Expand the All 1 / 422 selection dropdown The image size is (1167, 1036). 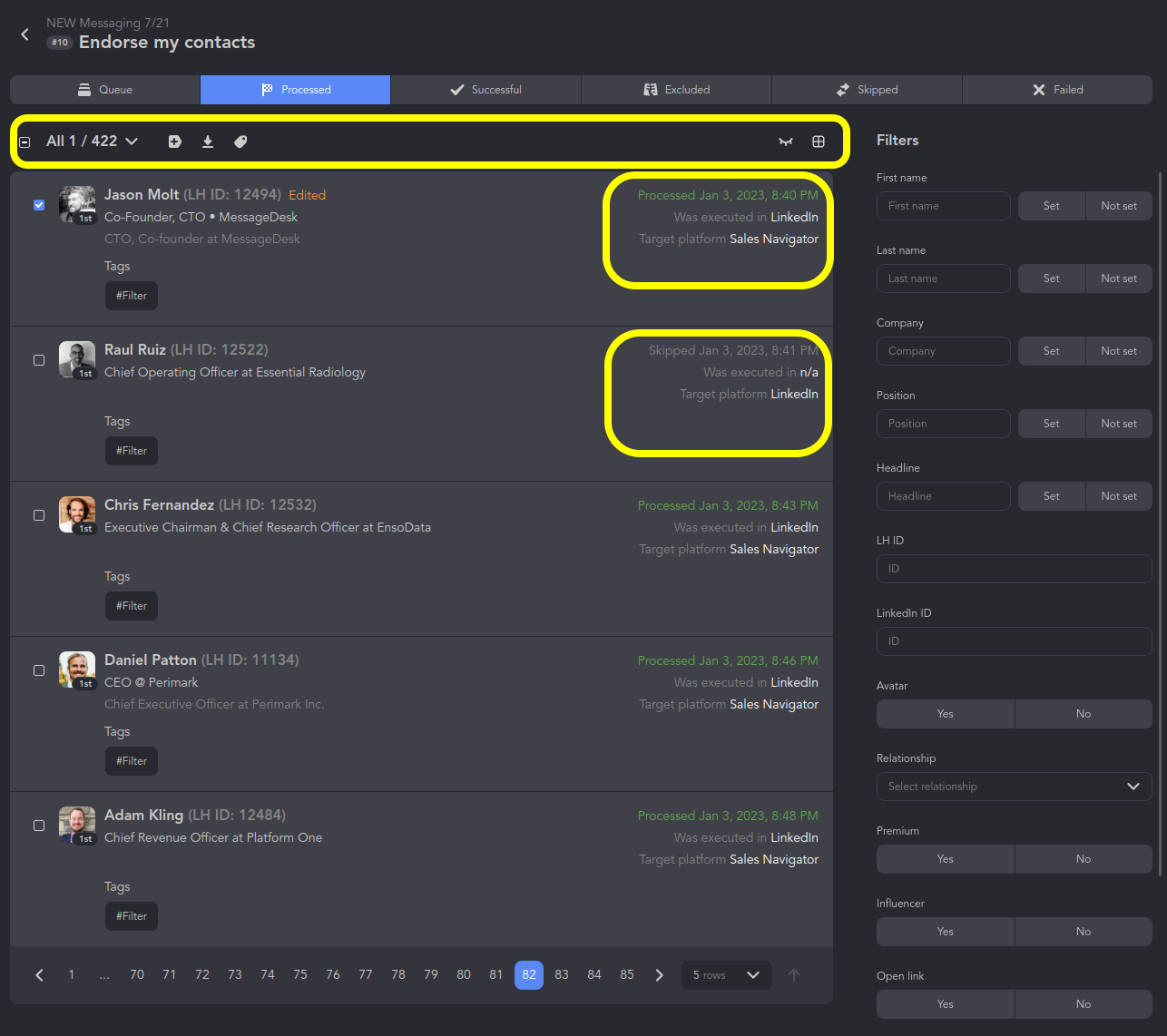click(93, 142)
